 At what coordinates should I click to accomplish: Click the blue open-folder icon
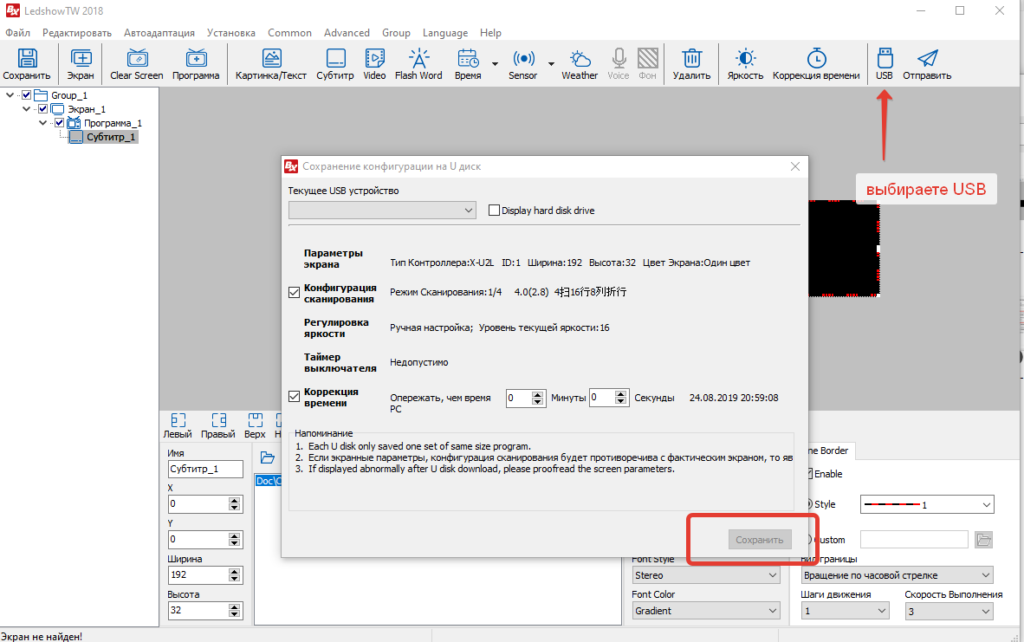point(267,457)
